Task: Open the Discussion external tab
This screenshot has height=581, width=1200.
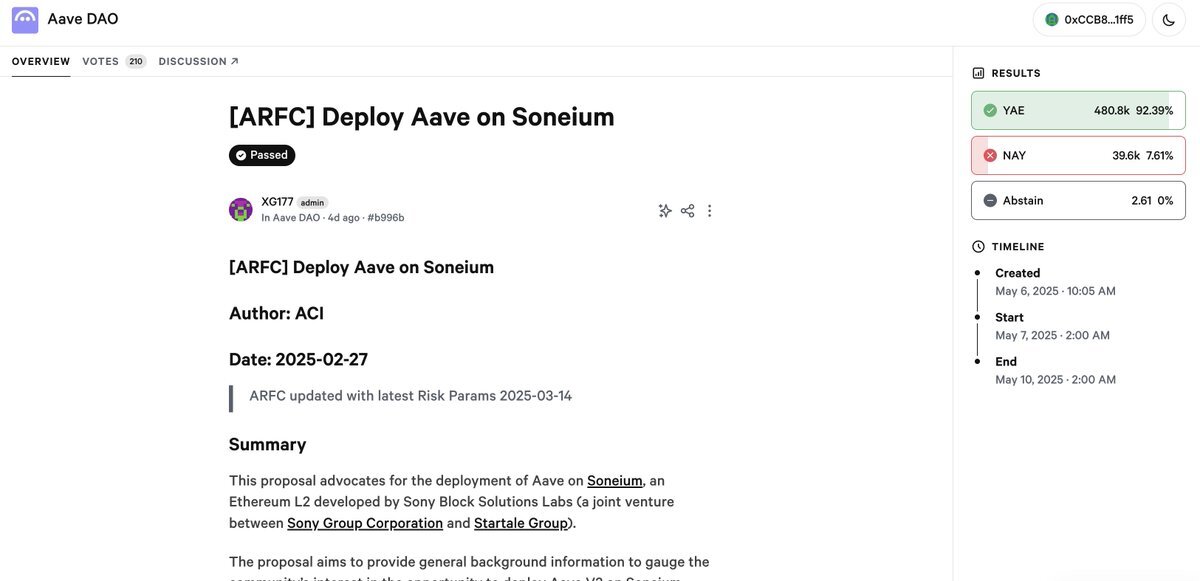Action: click(x=199, y=61)
